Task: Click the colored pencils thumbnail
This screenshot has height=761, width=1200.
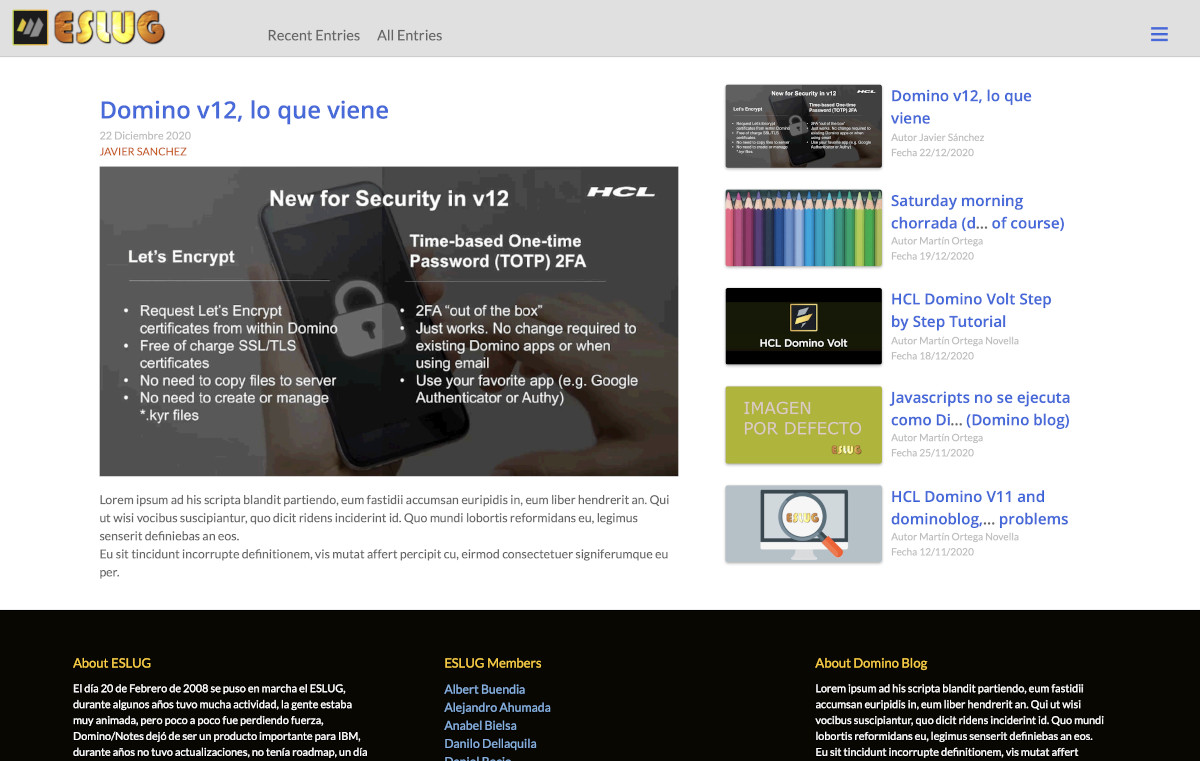Action: point(803,228)
